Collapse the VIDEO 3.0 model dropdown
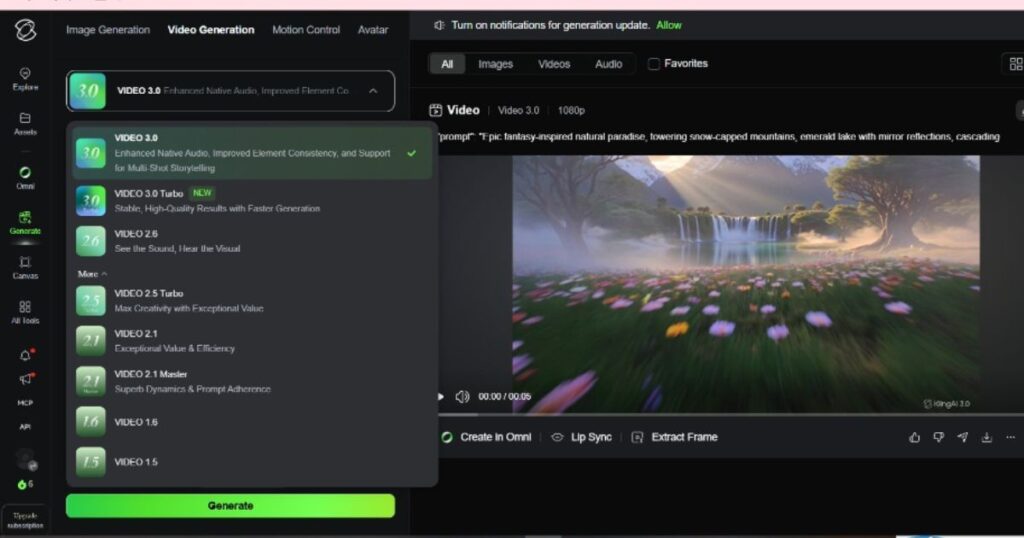 (231, 91)
